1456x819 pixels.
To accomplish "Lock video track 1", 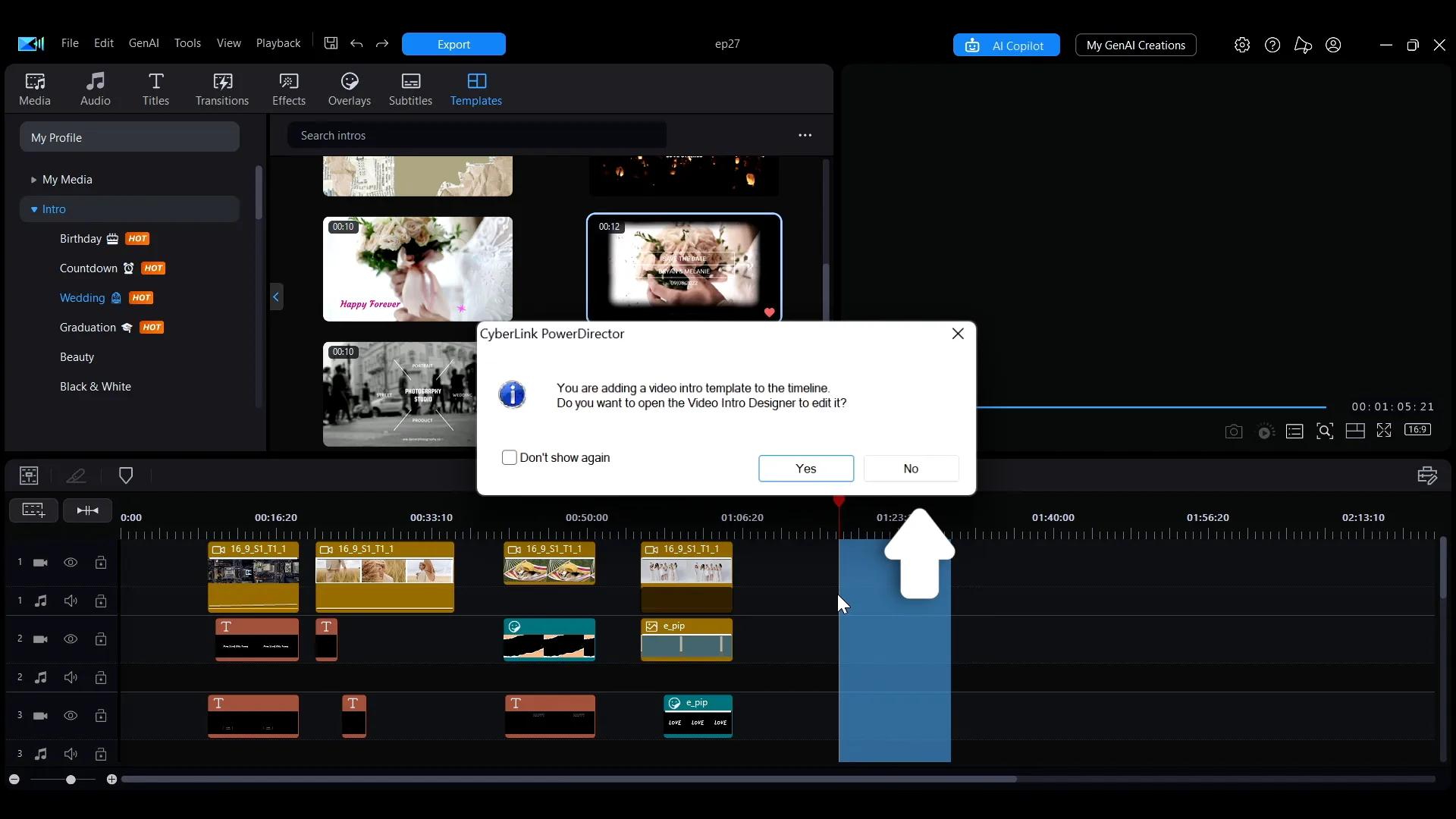I will click(x=101, y=563).
